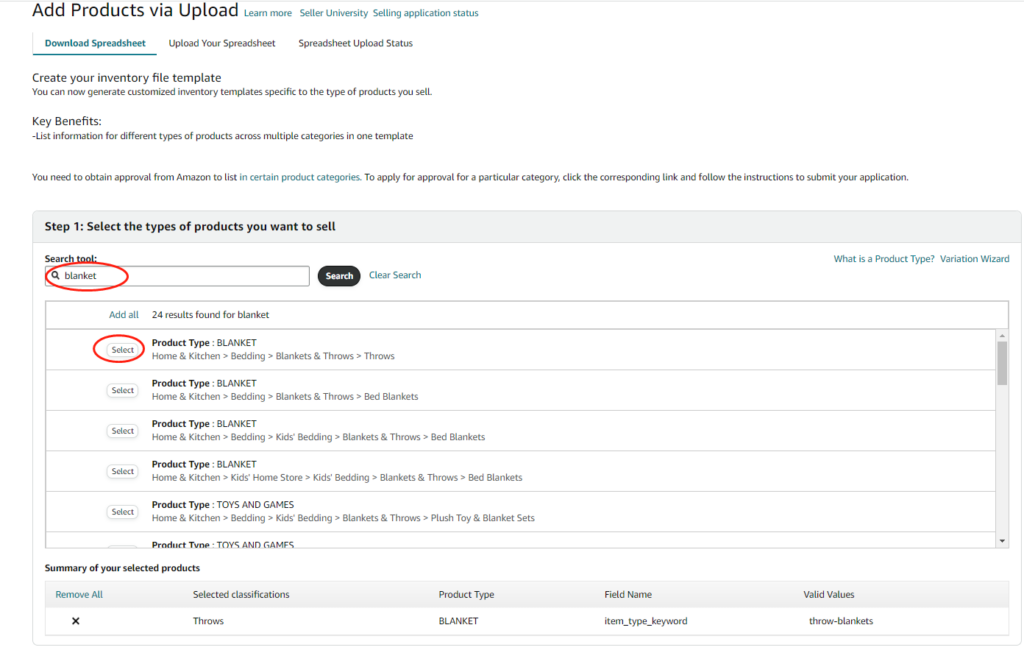
Task: Click '24 results found for blanket' text
Action: (x=210, y=315)
